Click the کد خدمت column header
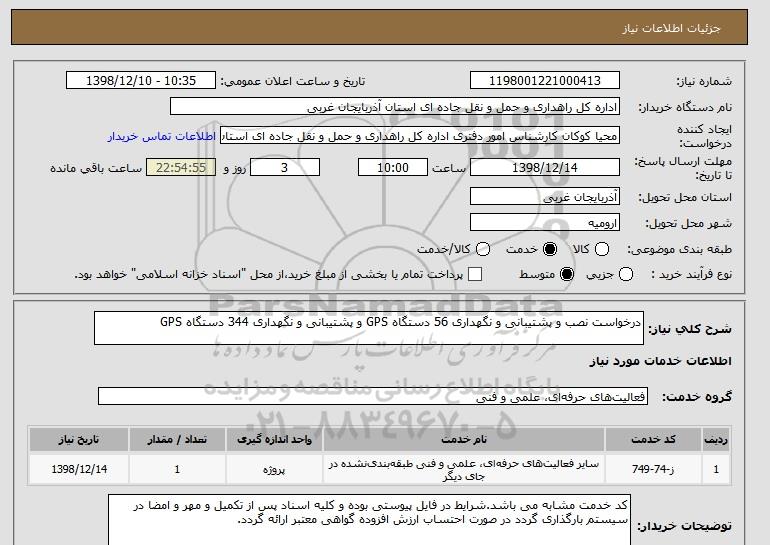Viewport: 770px width, 545px height. coord(653,439)
